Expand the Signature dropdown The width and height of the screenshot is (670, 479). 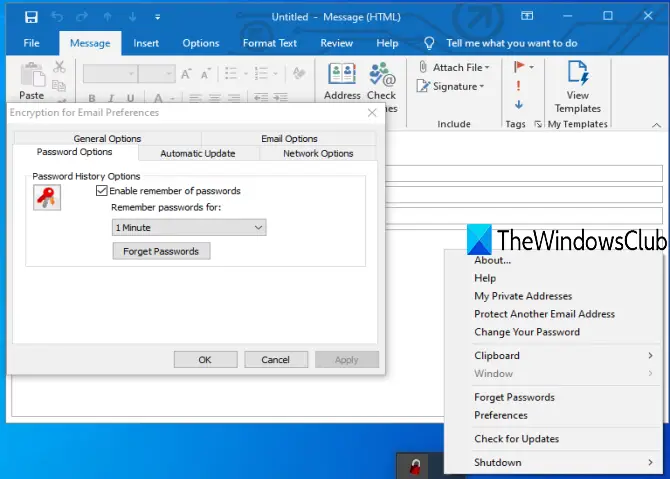481,86
